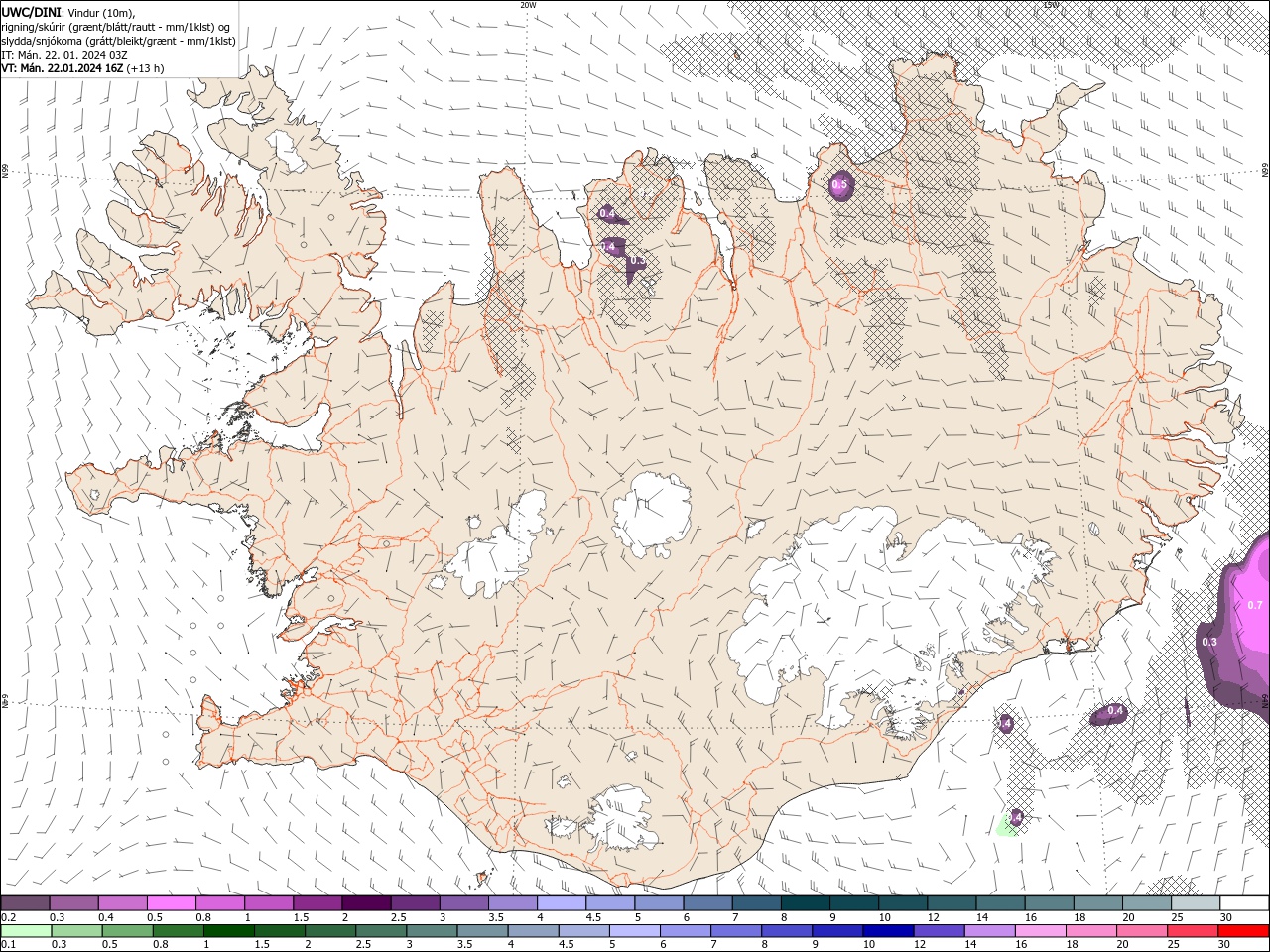Click the '15W' longitude label on the top edge
Image resolution: width=1270 pixels, height=952 pixels.
tap(1051, 5)
